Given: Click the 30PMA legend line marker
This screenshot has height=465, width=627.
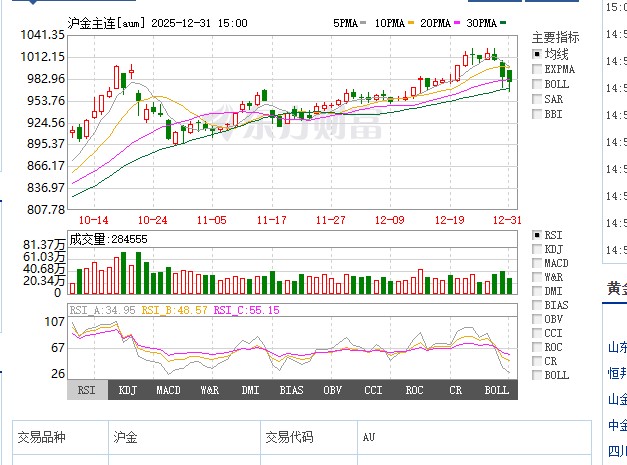Looking at the screenshot, I should click(x=501, y=22).
